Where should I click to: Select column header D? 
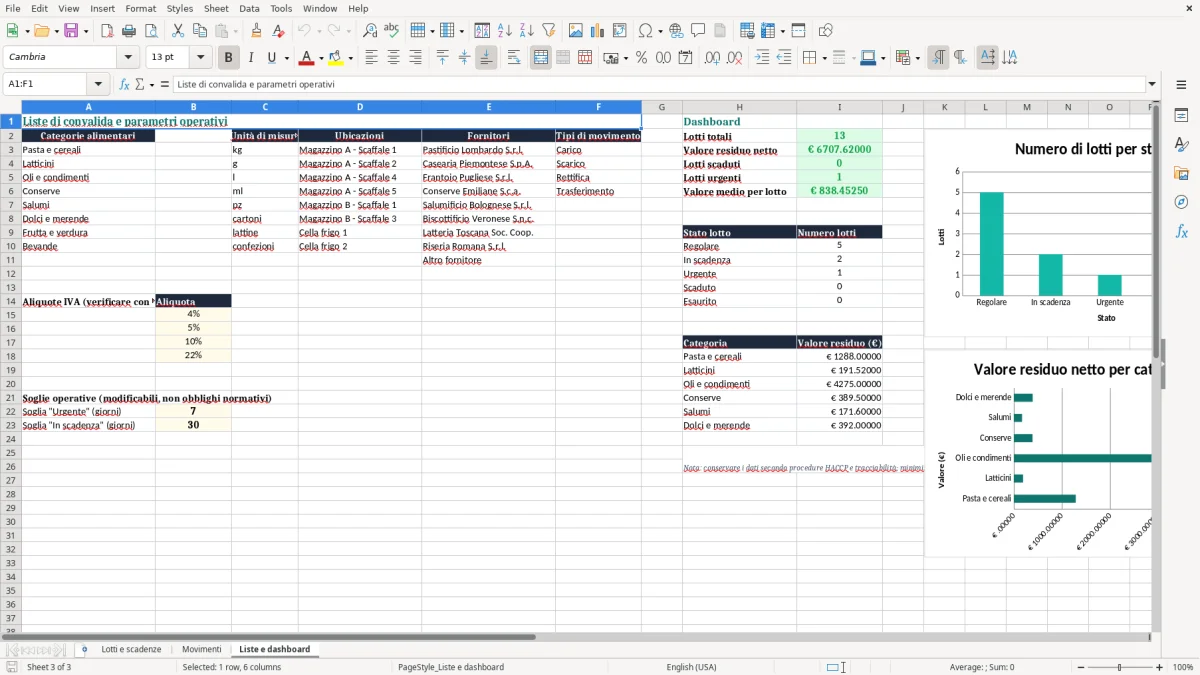coord(359,107)
